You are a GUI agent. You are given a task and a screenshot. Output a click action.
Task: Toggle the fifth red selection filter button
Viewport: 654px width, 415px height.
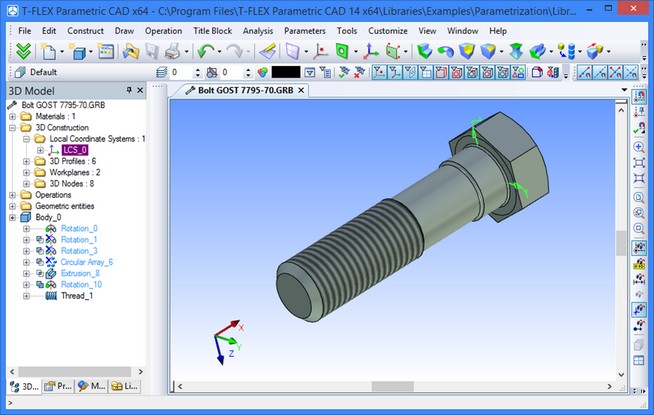(x=441, y=73)
